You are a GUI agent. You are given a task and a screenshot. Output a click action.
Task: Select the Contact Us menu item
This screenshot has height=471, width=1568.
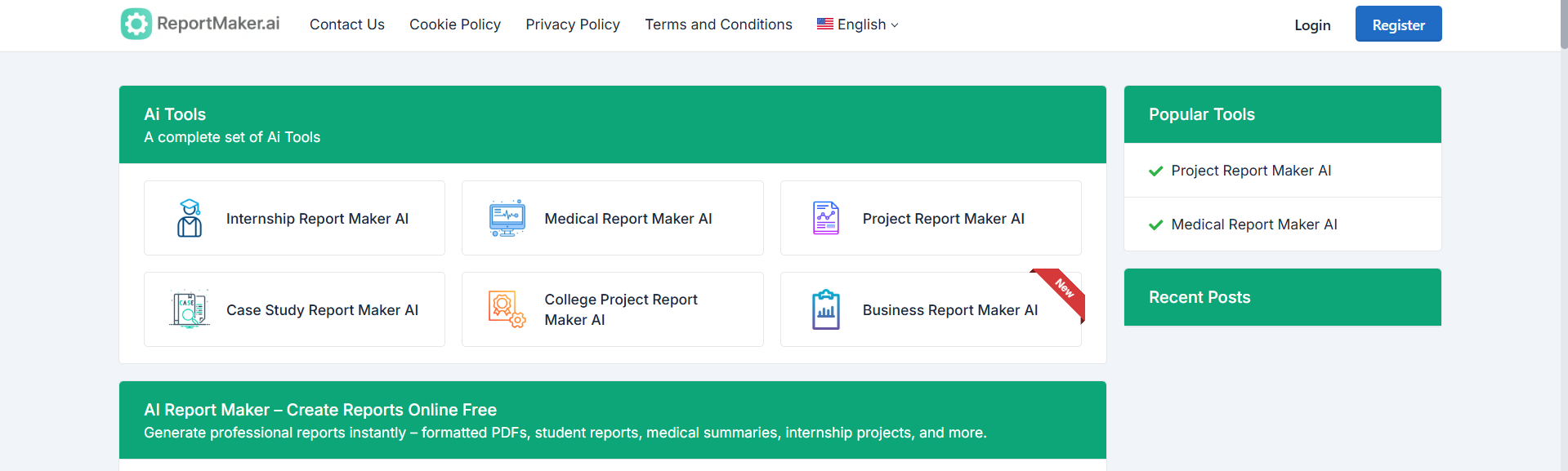tap(346, 24)
